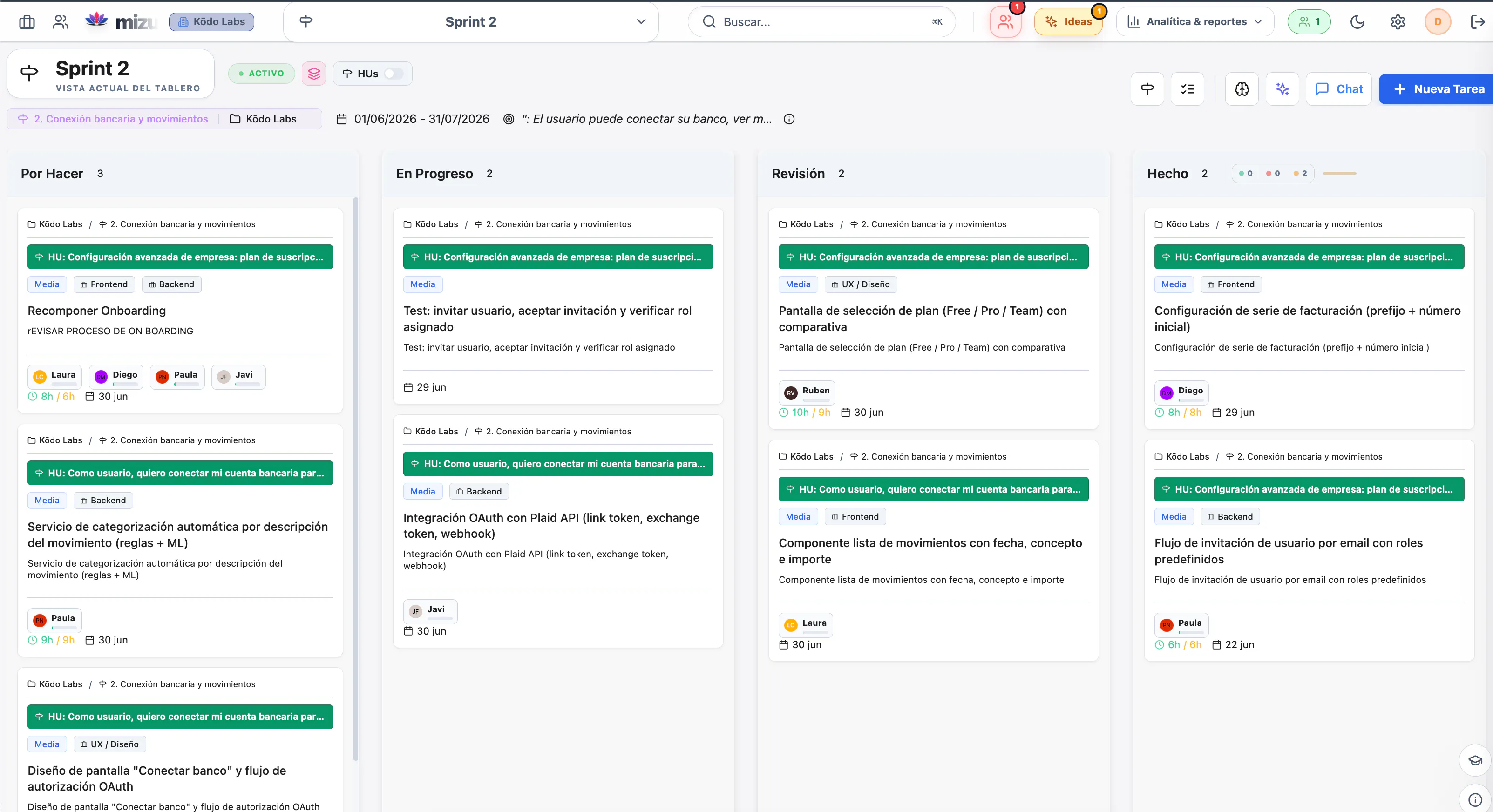
Task: Open the signpost sprint view button
Action: coord(1147,88)
